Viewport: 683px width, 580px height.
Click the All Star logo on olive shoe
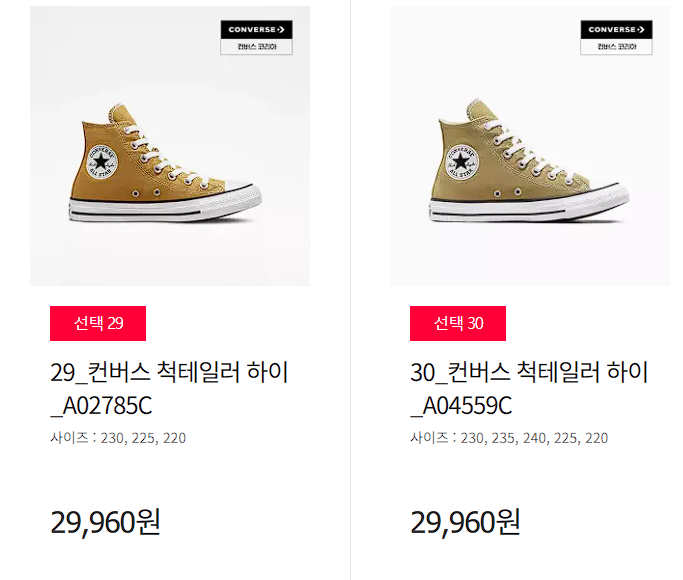(462, 162)
